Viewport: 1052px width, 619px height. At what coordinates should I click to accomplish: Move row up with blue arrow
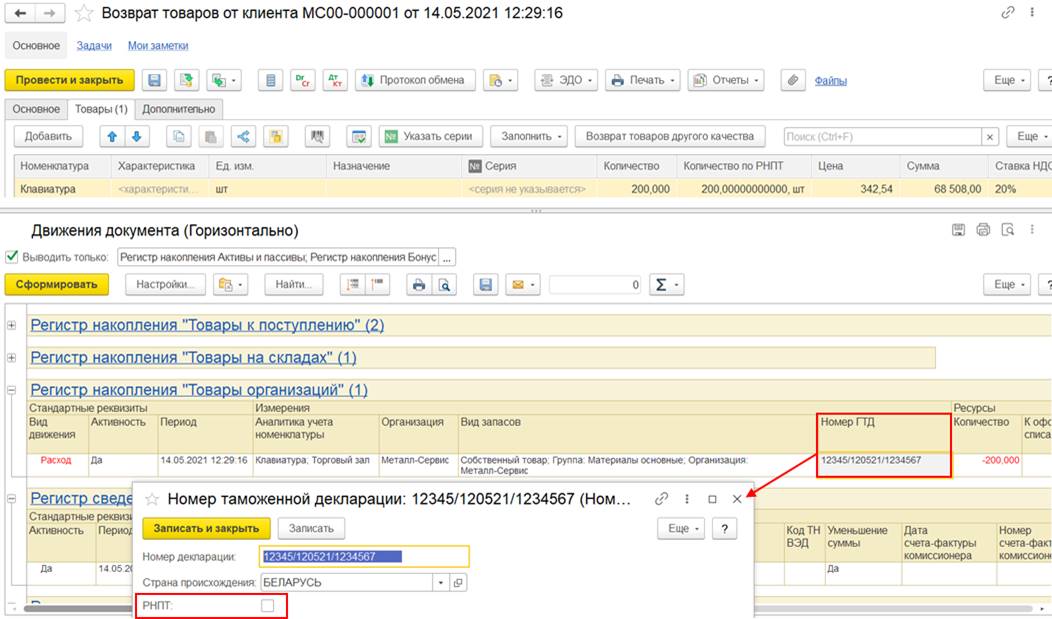[x=112, y=137]
